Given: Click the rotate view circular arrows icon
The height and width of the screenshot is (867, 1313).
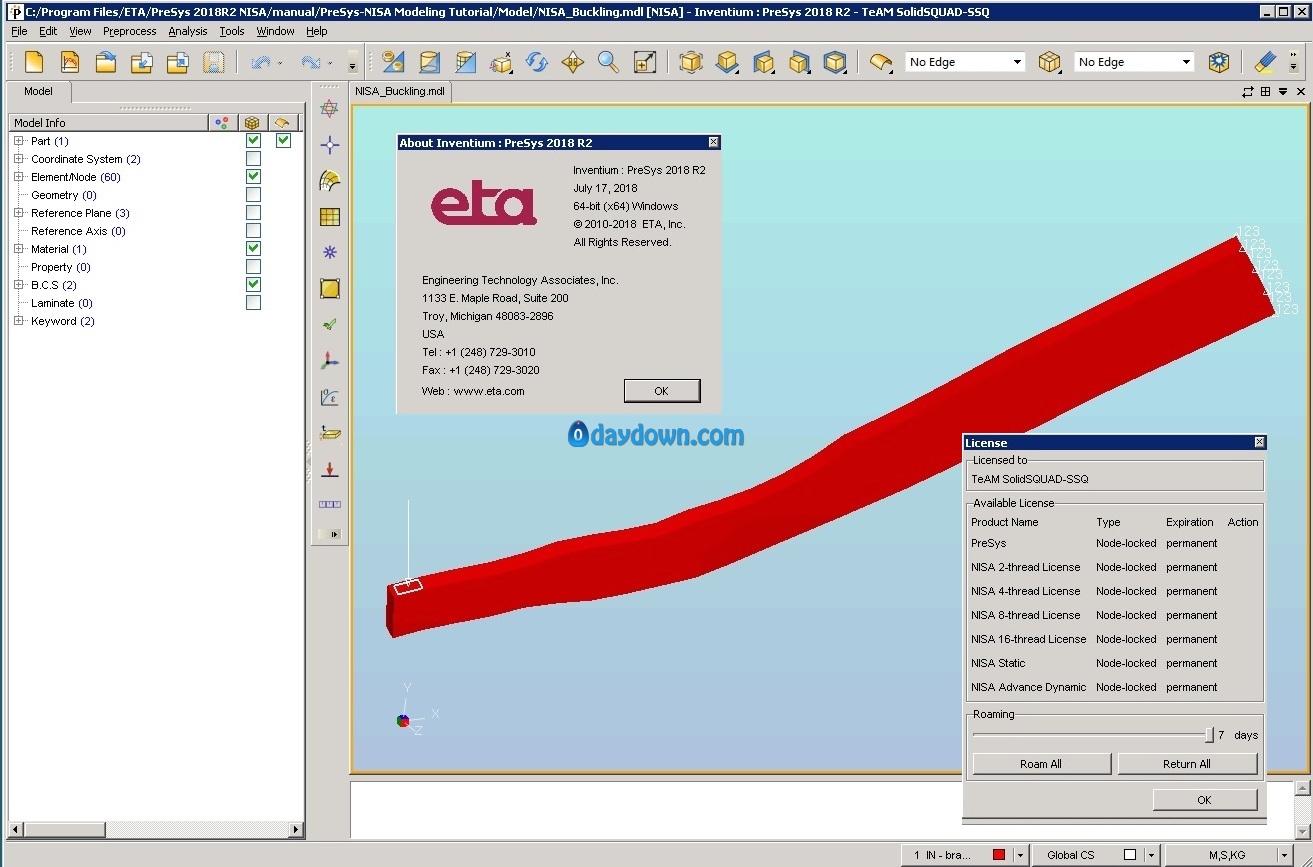Looking at the screenshot, I should click(x=537, y=62).
